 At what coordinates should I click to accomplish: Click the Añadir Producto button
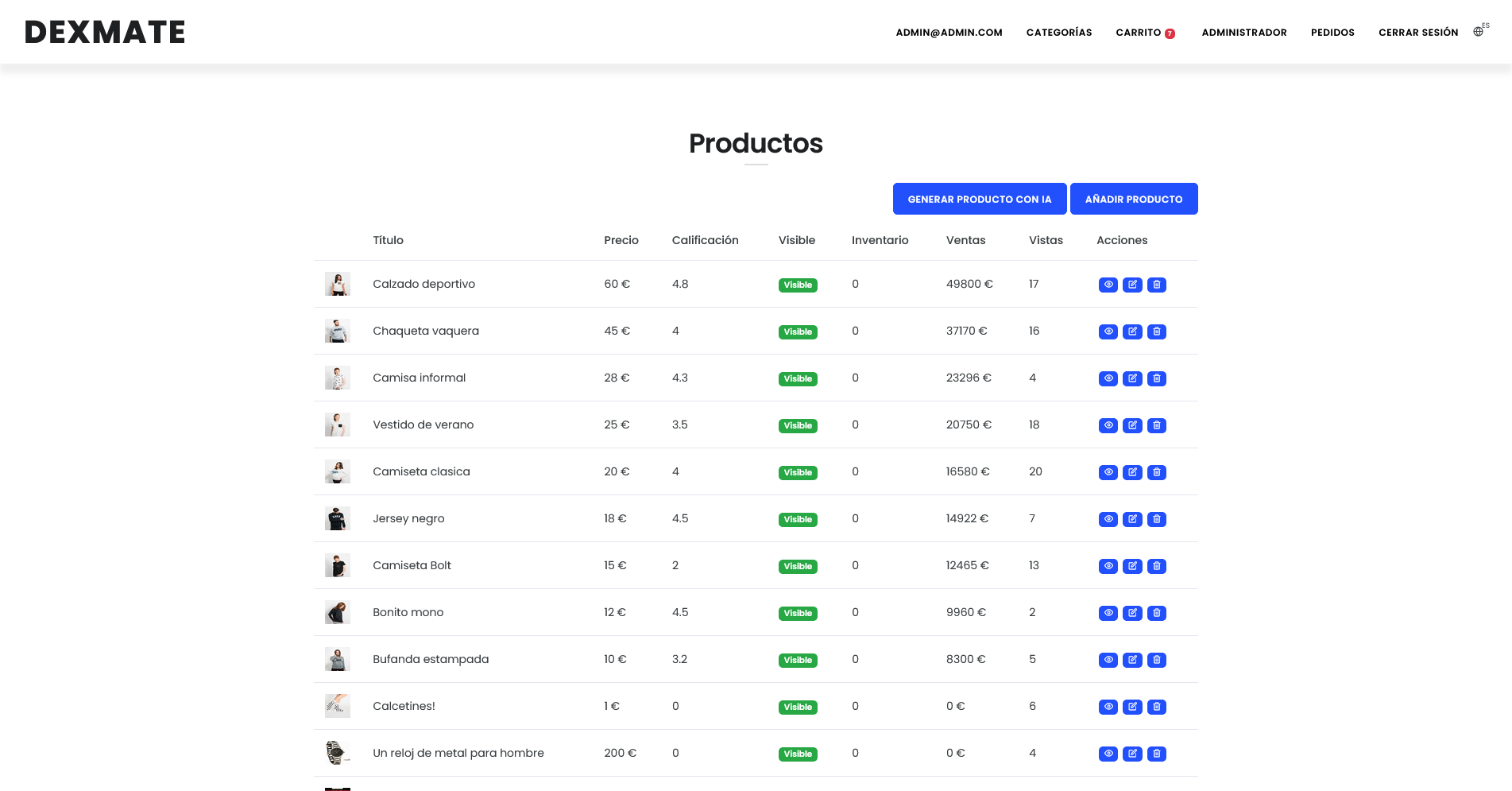coord(1133,199)
